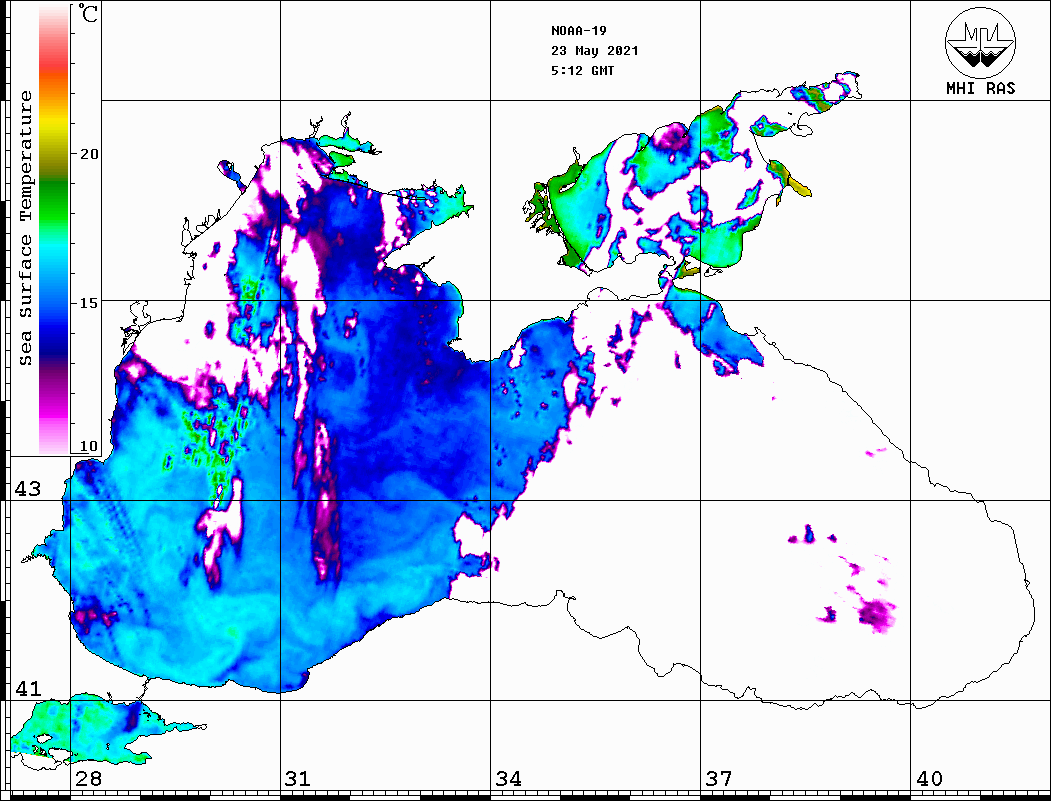Viewport: 1051px width, 801px height.
Task: Click the '°C' unit label
Action: tap(87, 13)
